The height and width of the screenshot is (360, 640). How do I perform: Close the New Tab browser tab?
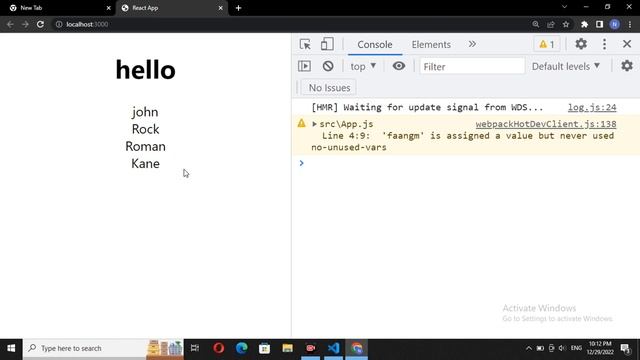(x=109, y=8)
